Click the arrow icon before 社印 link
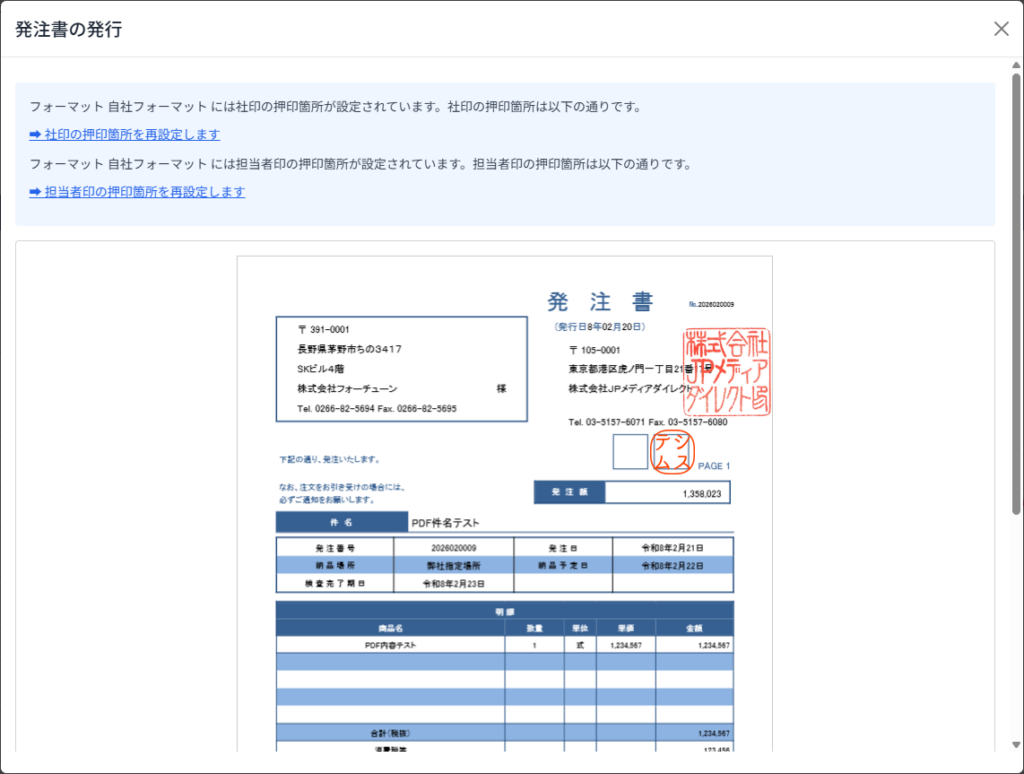The height and width of the screenshot is (774, 1024). [35, 134]
